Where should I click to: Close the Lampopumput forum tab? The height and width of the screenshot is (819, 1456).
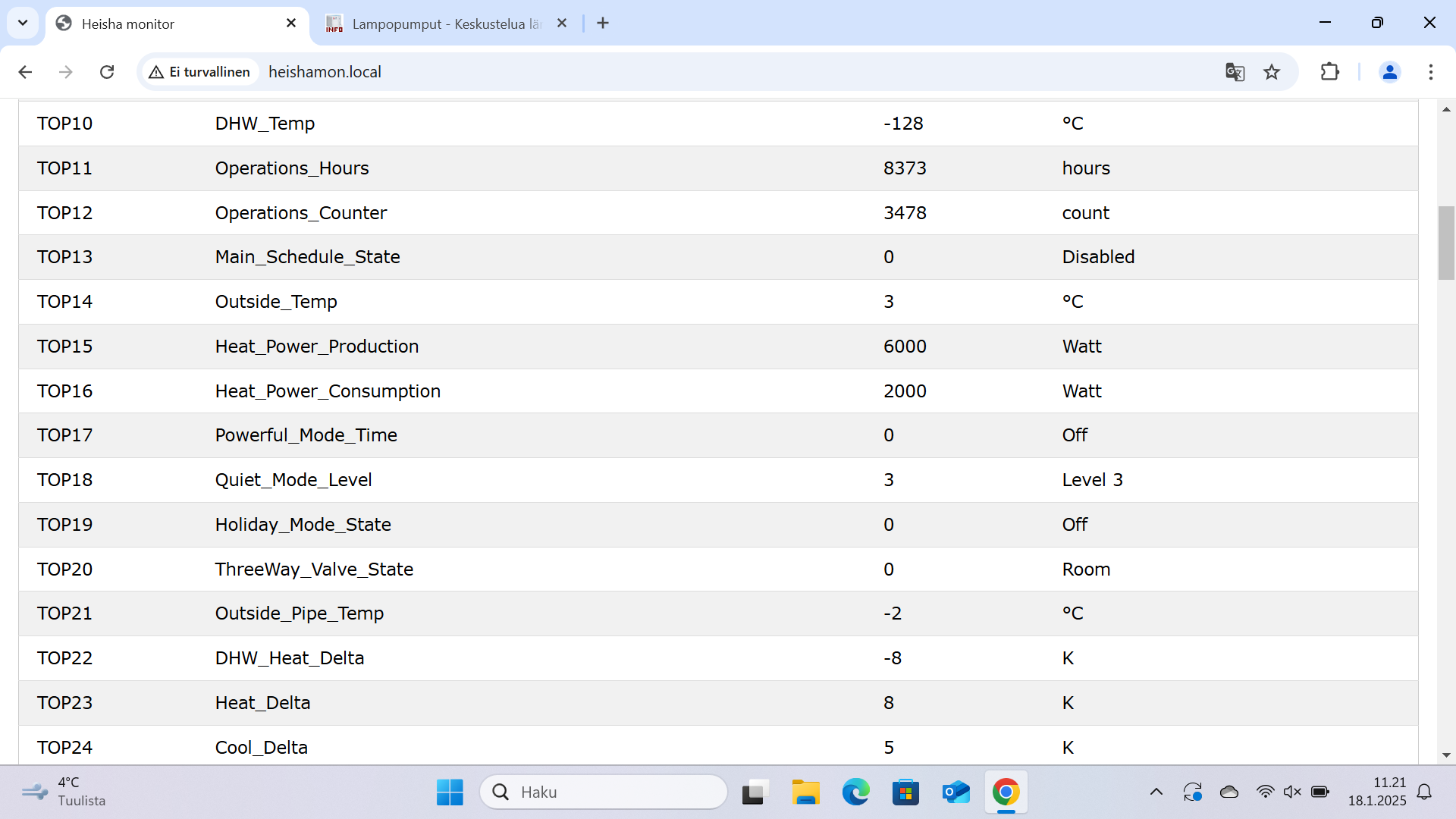(x=562, y=24)
